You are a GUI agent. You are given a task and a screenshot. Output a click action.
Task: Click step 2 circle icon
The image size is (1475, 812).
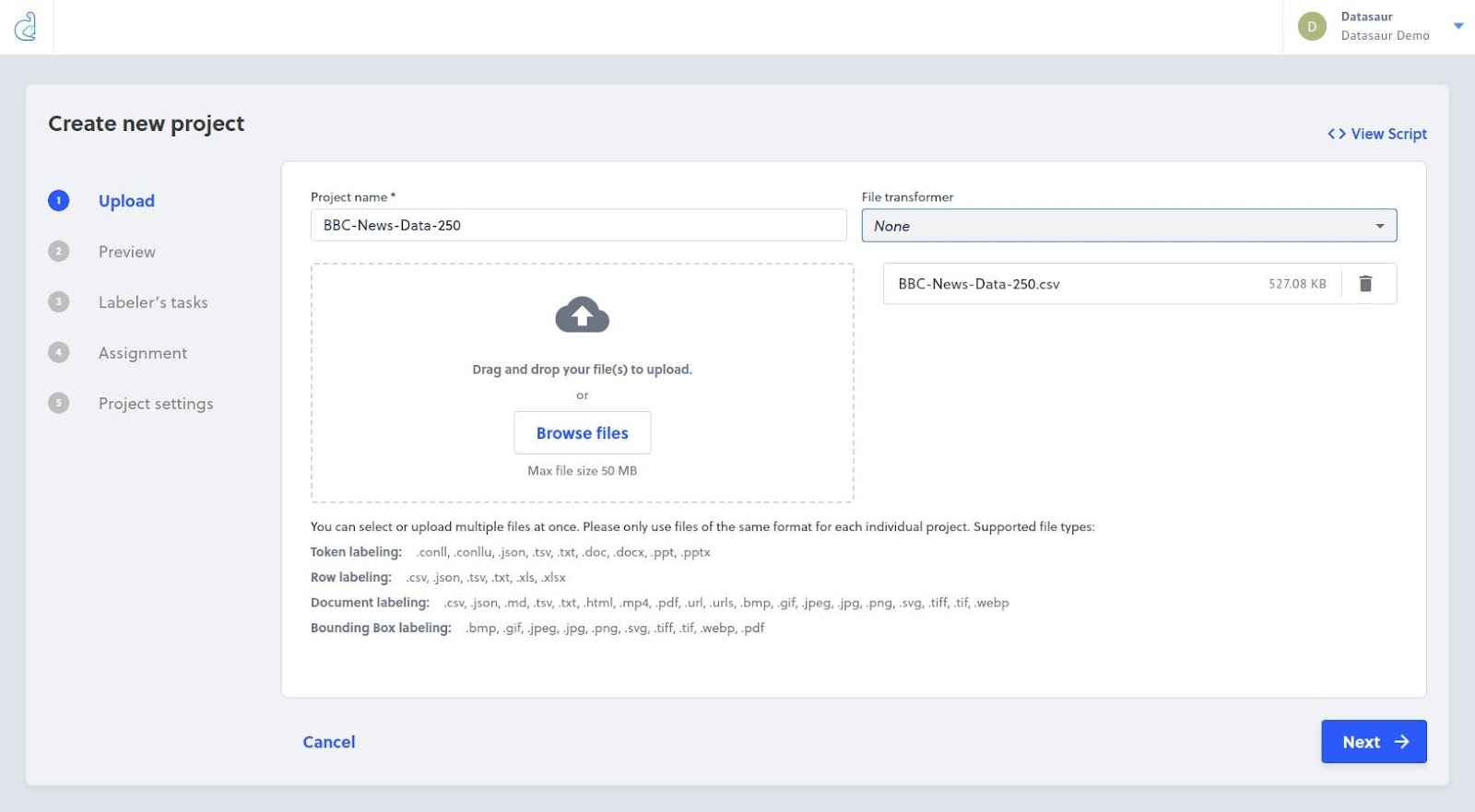(x=58, y=251)
